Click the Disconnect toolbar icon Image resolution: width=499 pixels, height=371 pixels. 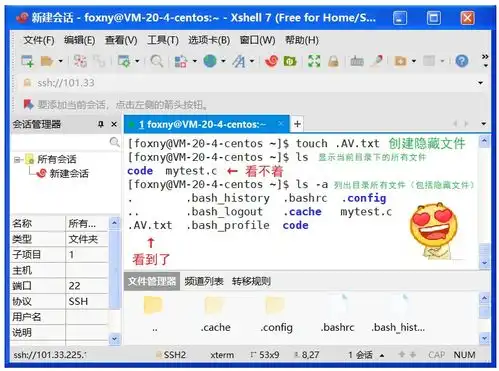80,61
